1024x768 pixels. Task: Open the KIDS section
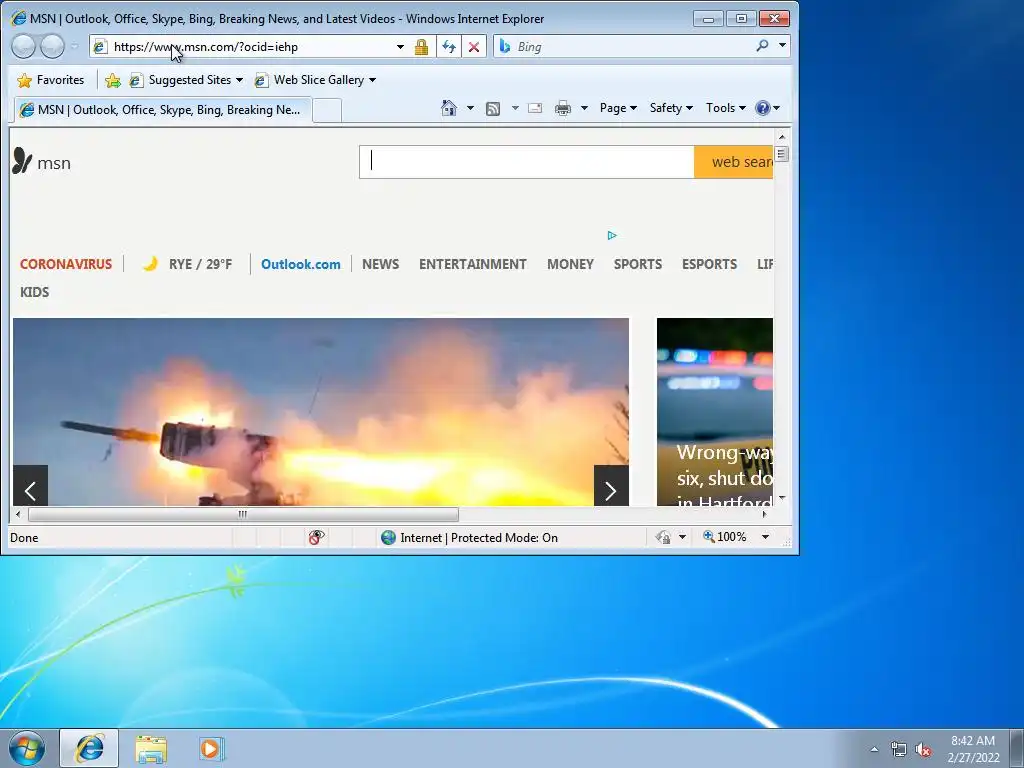pyautogui.click(x=35, y=293)
